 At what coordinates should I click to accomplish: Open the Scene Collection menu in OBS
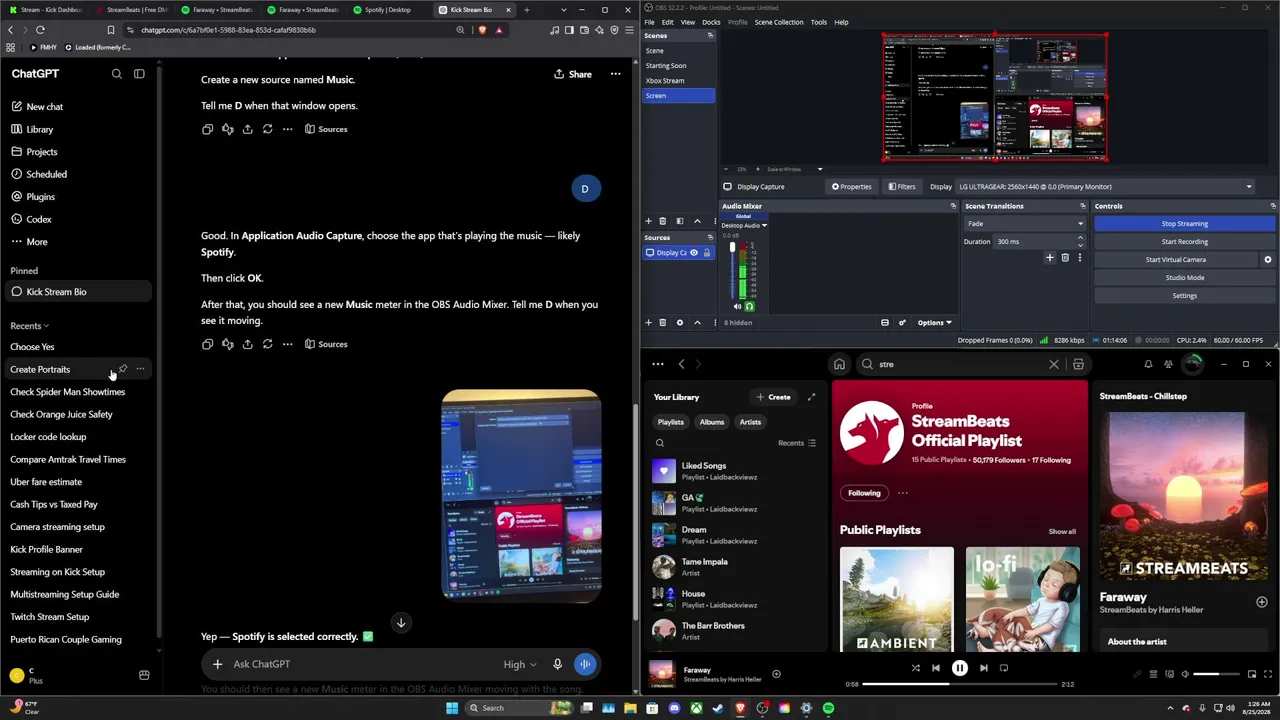click(779, 22)
